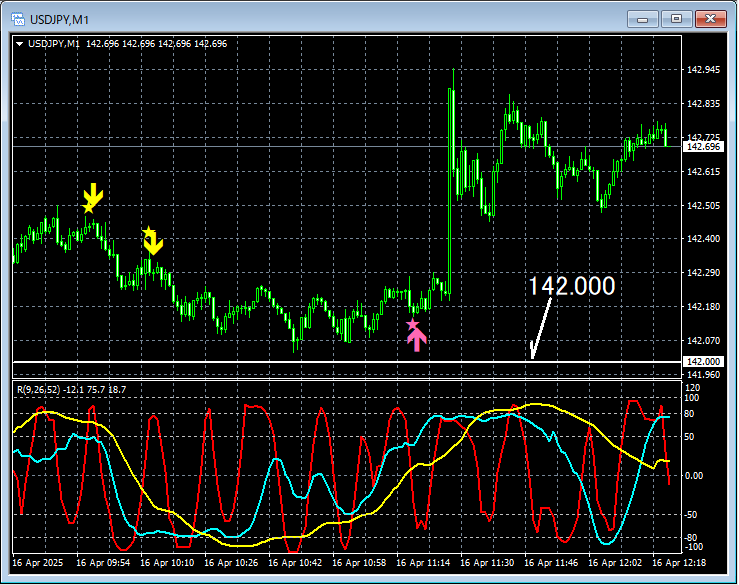This screenshot has width=739, height=585.
Task: Click the indicator scale value 120
Action: (x=692, y=388)
